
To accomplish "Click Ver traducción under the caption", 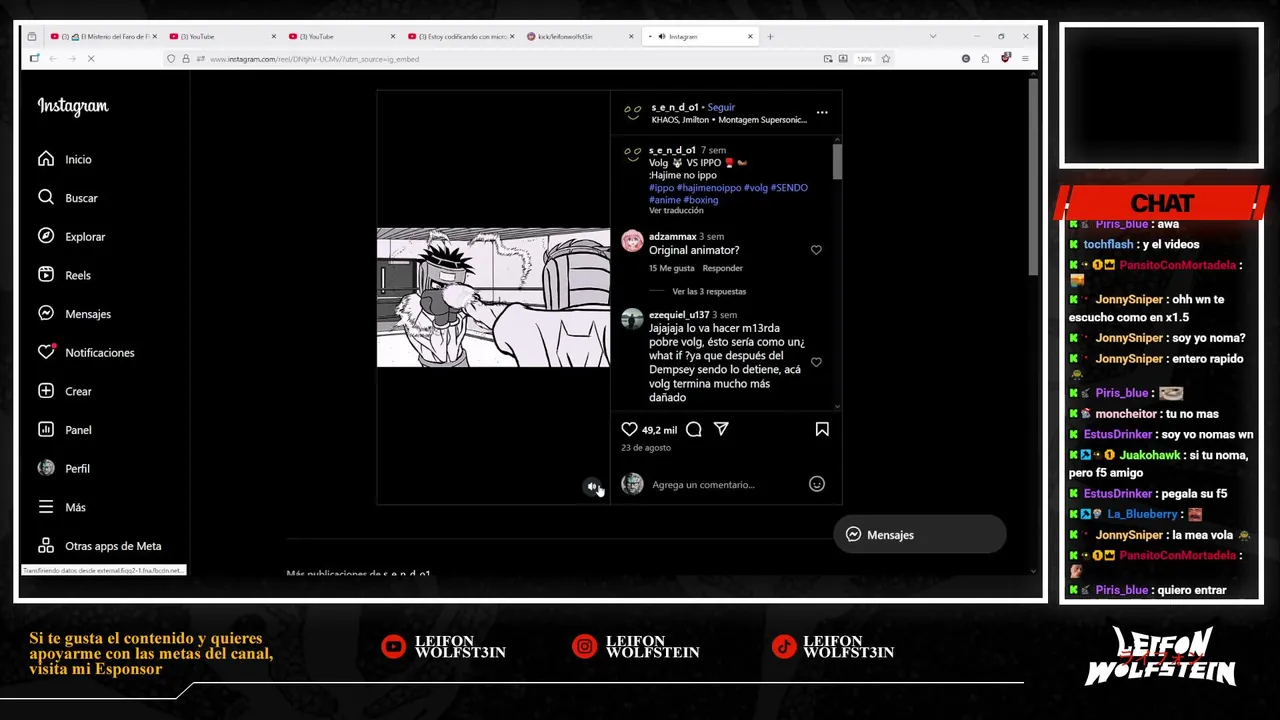I will [676, 211].
